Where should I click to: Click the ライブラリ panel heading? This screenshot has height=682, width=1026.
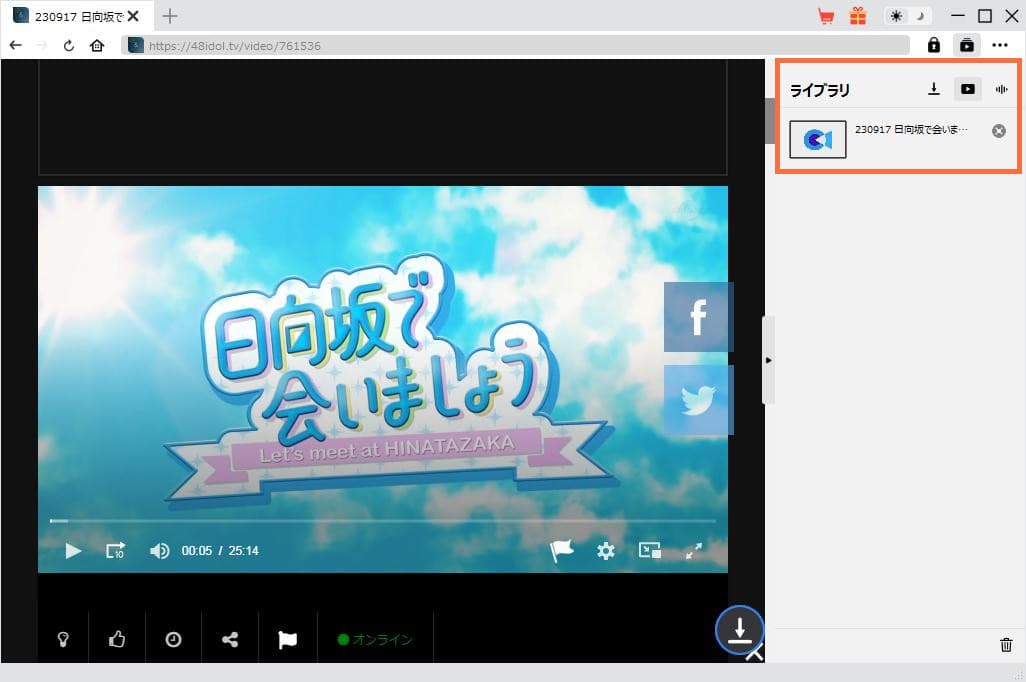[819, 90]
